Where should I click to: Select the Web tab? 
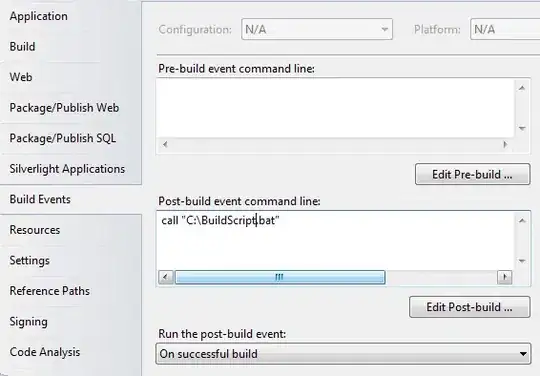(21, 77)
